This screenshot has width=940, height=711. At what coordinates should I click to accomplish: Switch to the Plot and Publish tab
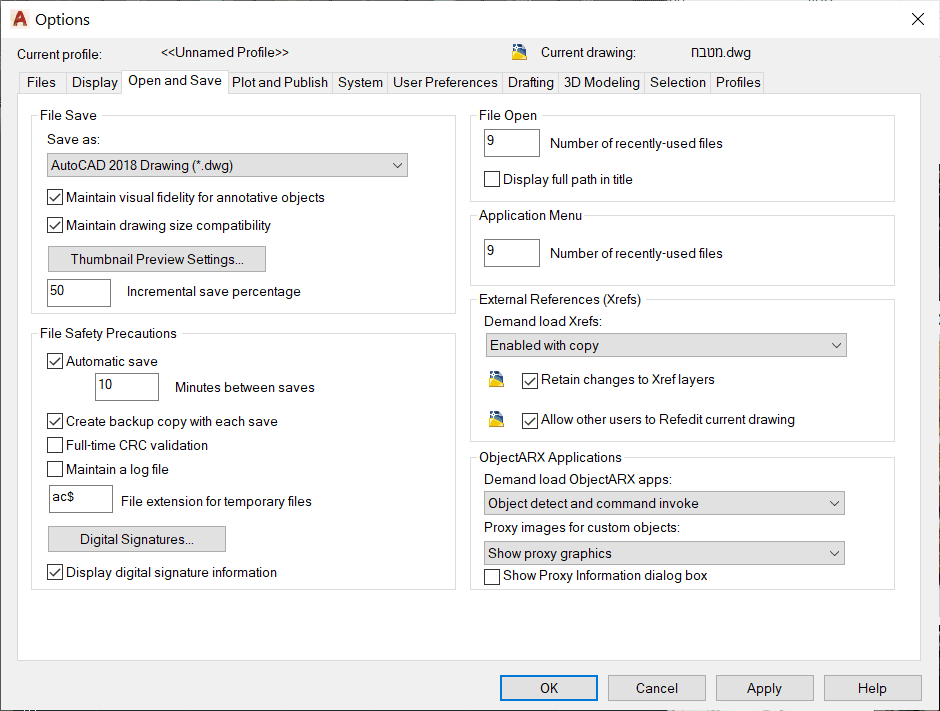click(280, 82)
